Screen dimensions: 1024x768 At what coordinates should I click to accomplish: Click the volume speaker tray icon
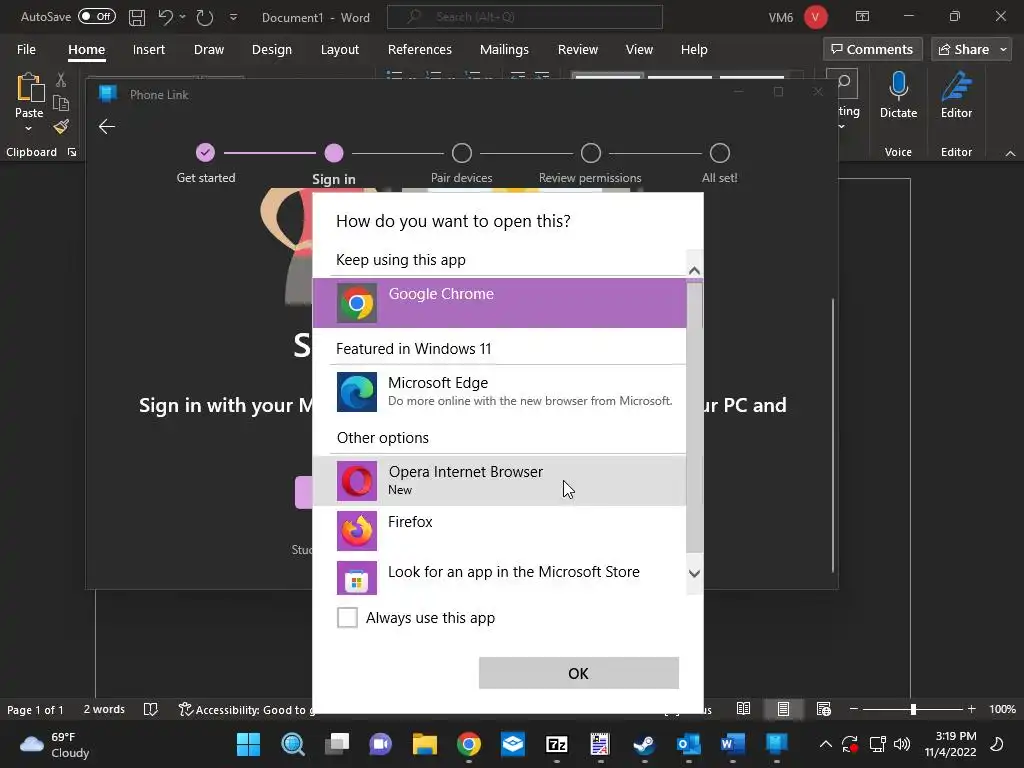(902, 744)
